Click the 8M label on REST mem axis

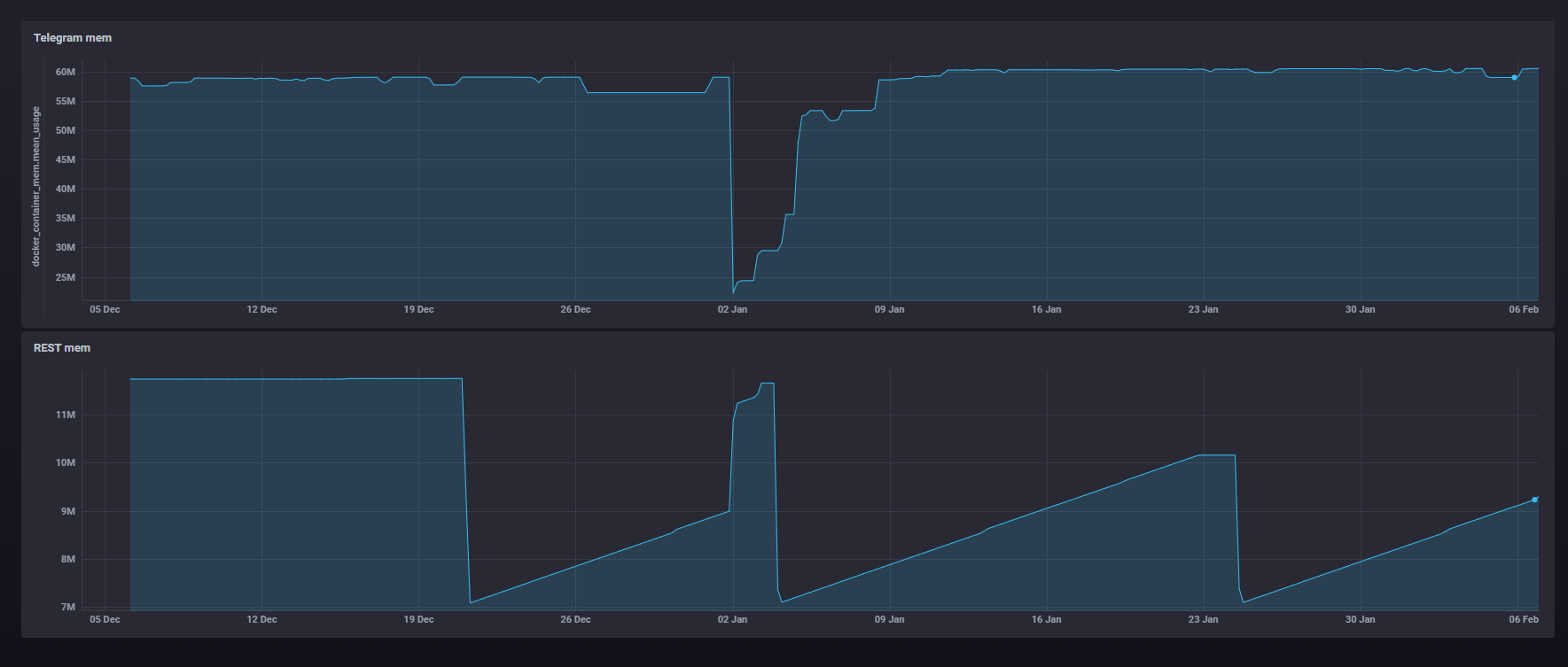pos(68,559)
